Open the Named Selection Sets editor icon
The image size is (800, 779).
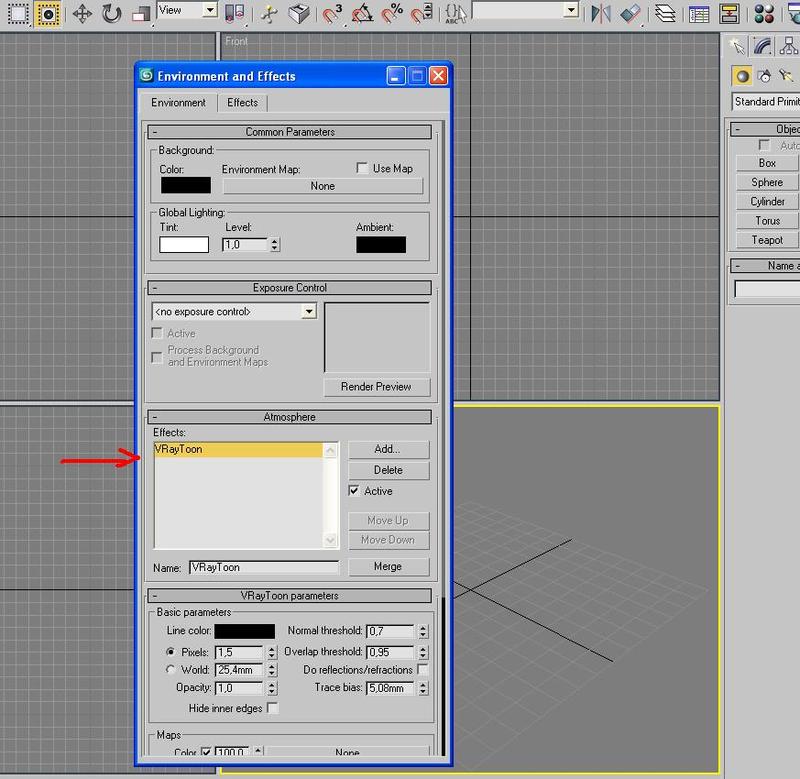pos(455,14)
